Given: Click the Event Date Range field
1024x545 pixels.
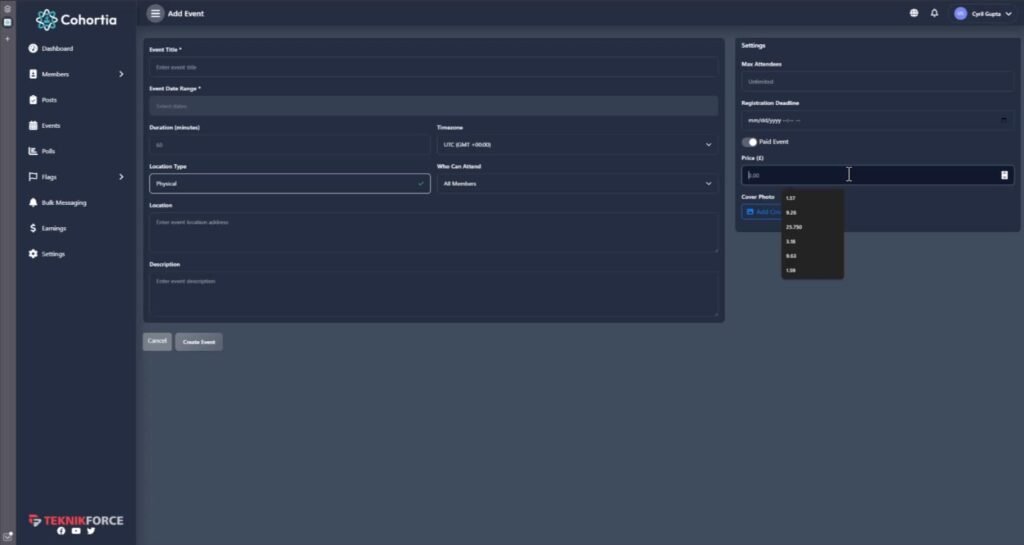Looking at the screenshot, I should [x=434, y=106].
